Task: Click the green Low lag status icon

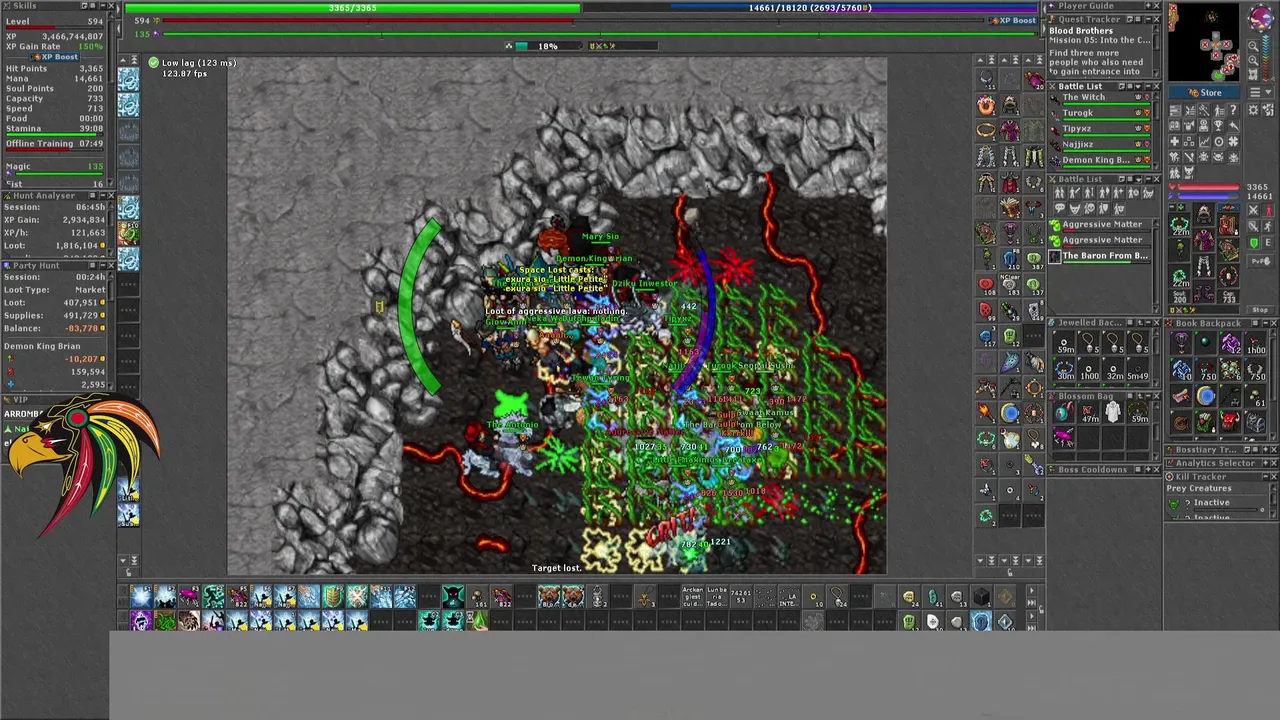Action: [x=153, y=63]
